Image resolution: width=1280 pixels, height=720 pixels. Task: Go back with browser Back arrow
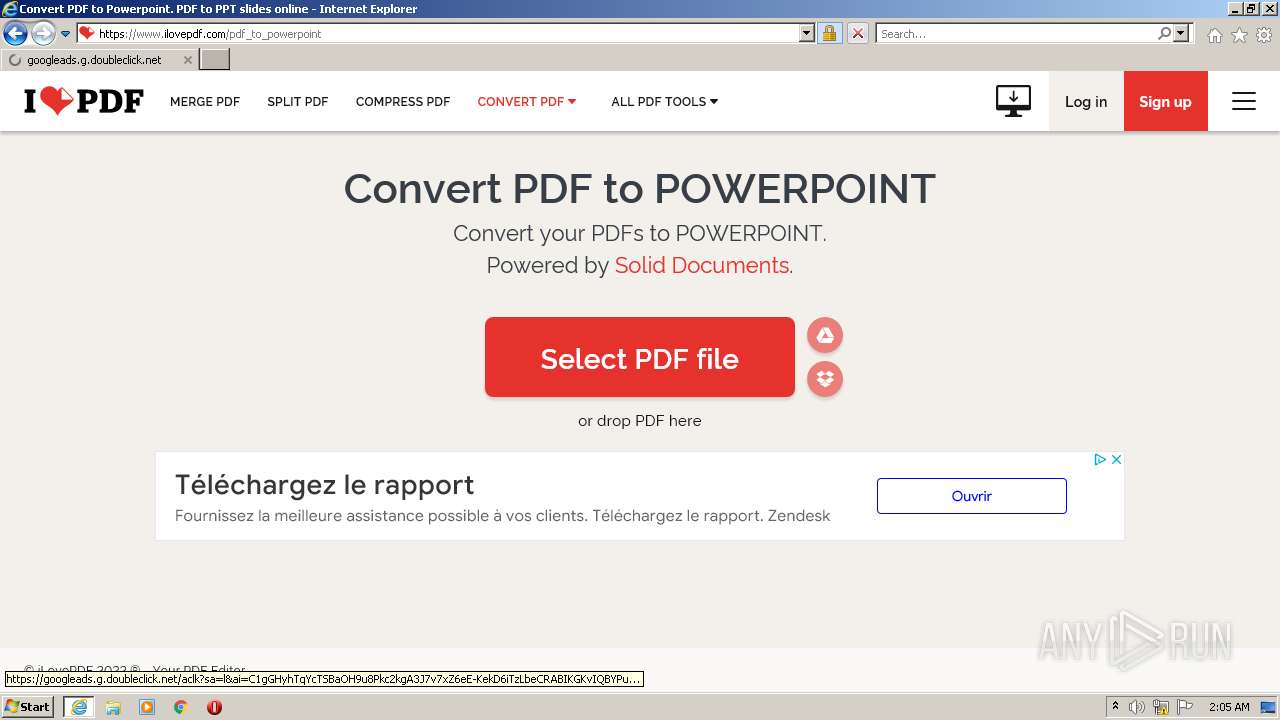[x=15, y=33]
